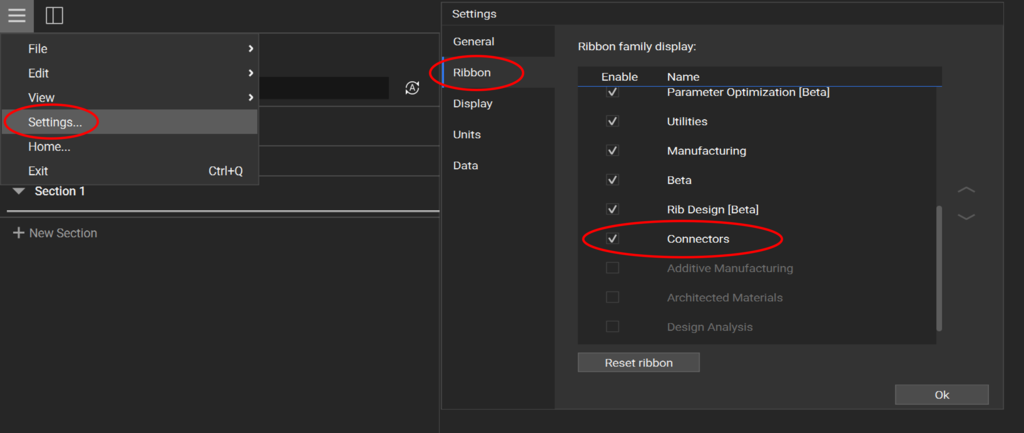Viewport: 1024px width, 433px height.
Task: Select the Rib Design [Beta] row name
Action: pyautogui.click(x=712, y=210)
